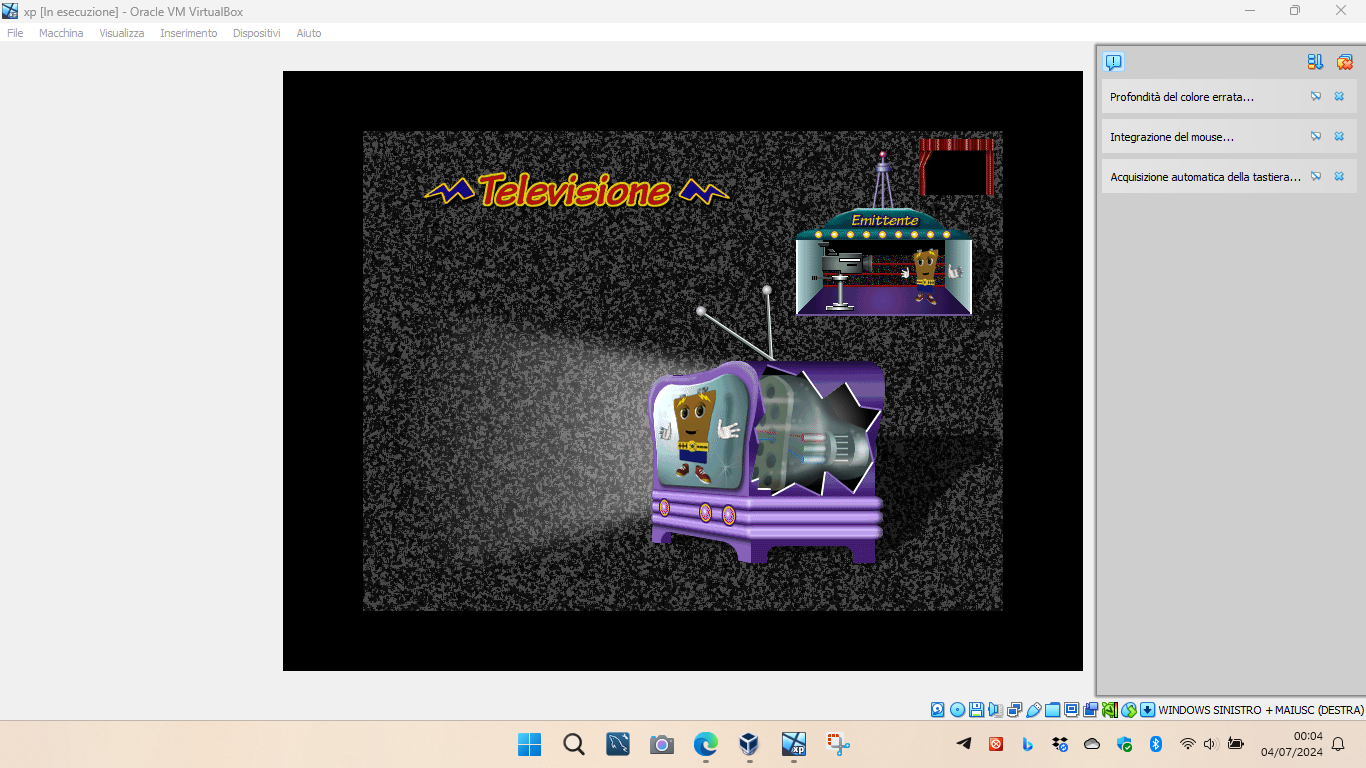Click the broadcast antenna tower above Emittente
The width and height of the screenshot is (1366, 768).
click(883, 180)
